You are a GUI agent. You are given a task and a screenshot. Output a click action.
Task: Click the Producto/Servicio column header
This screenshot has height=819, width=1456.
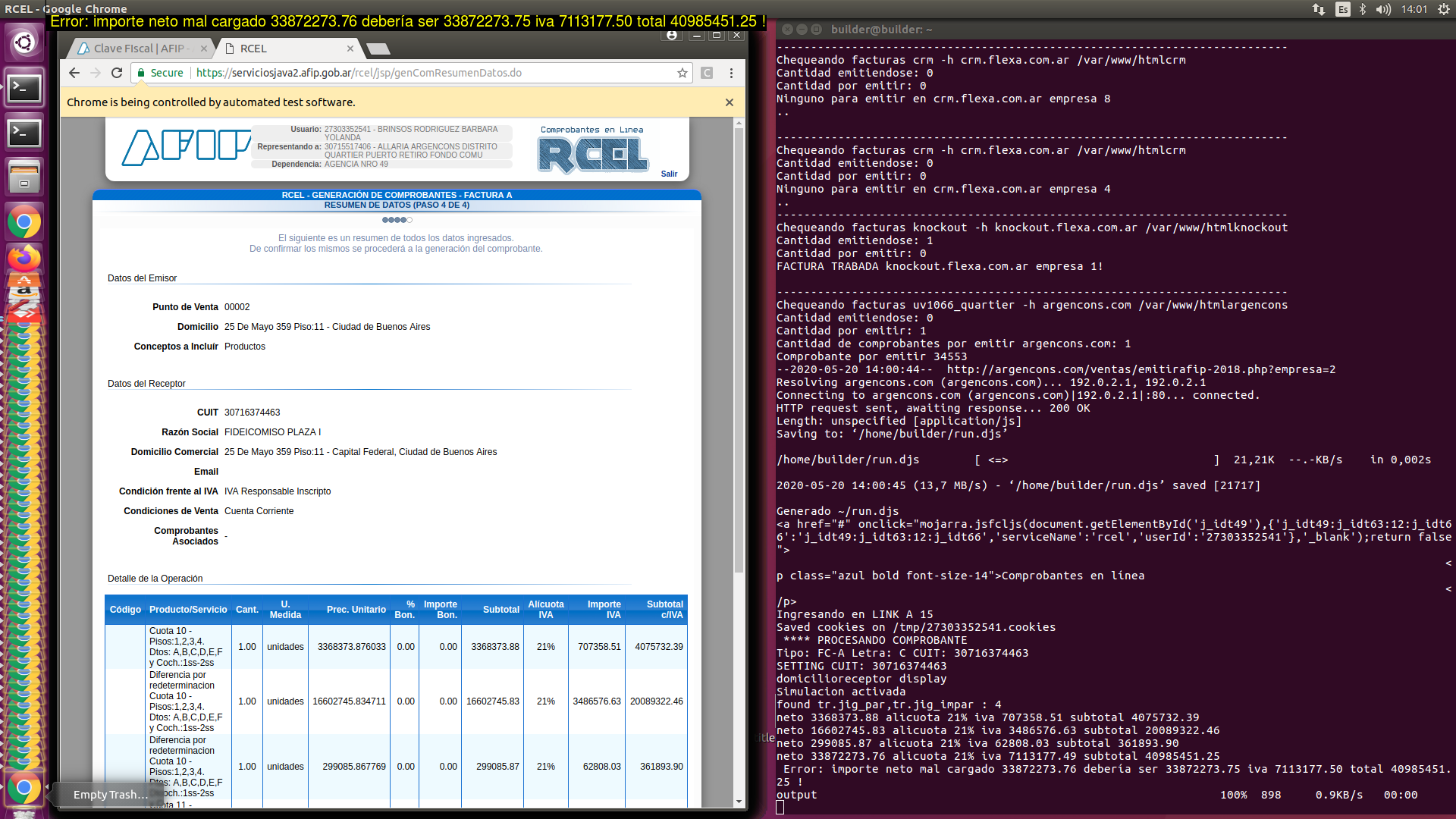coord(188,610)
